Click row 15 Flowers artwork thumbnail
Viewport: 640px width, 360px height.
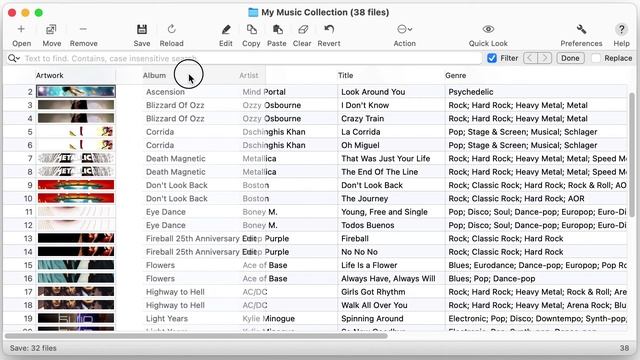pos(76,265)
